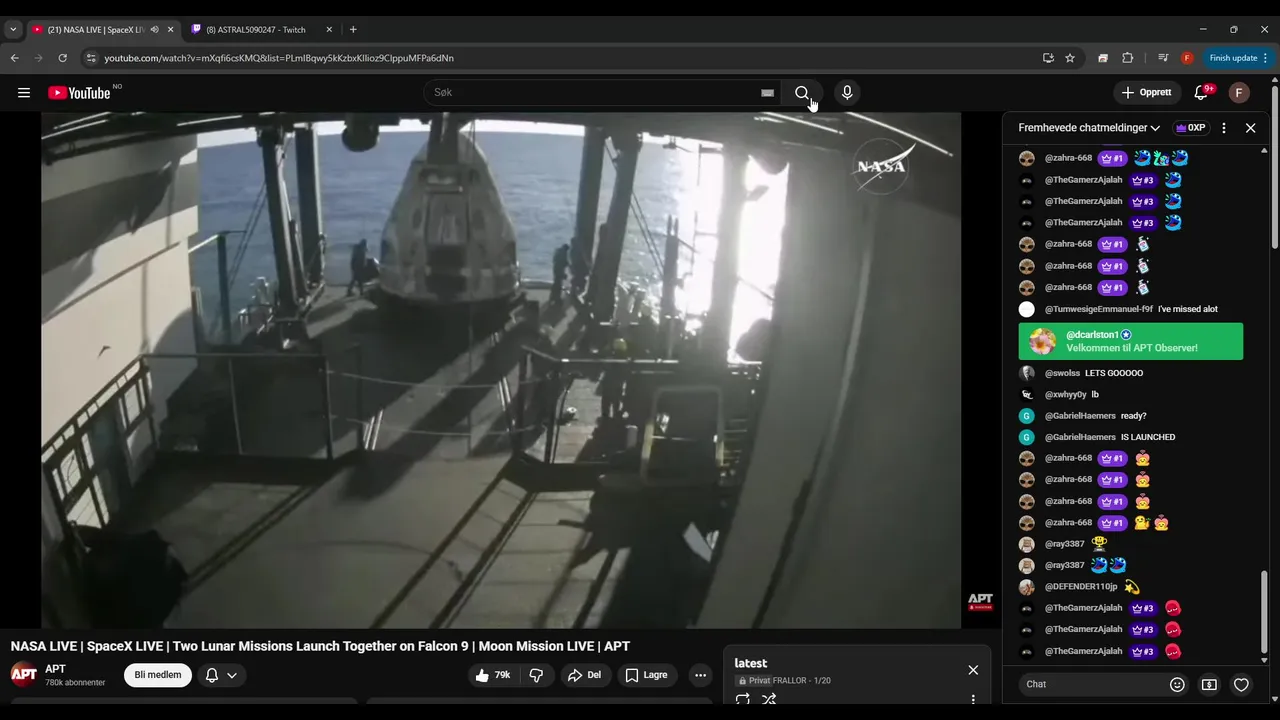Expand 'Fremhevede chatmeldinger' chat mode dropdown
The image size is (1280, 720).
(x=1089, y=128)
